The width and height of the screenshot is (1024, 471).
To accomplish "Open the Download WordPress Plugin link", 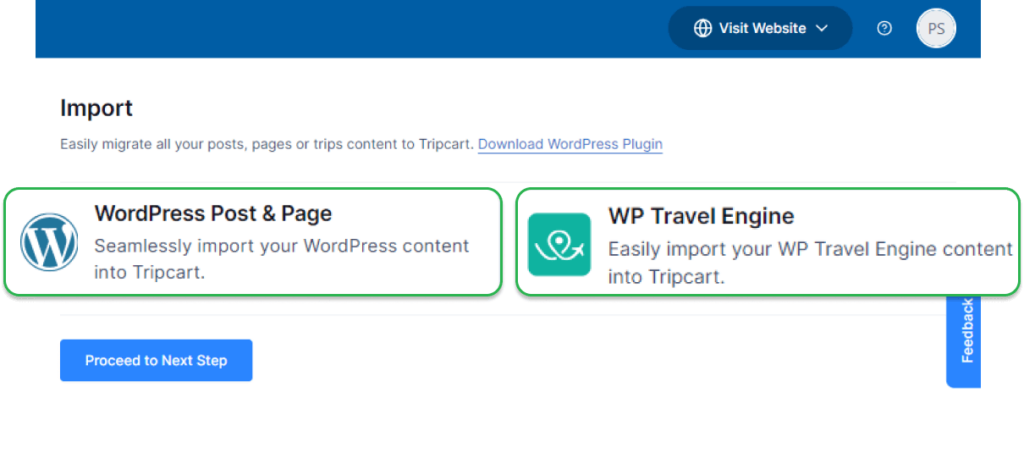I will (x=570, y=144).
